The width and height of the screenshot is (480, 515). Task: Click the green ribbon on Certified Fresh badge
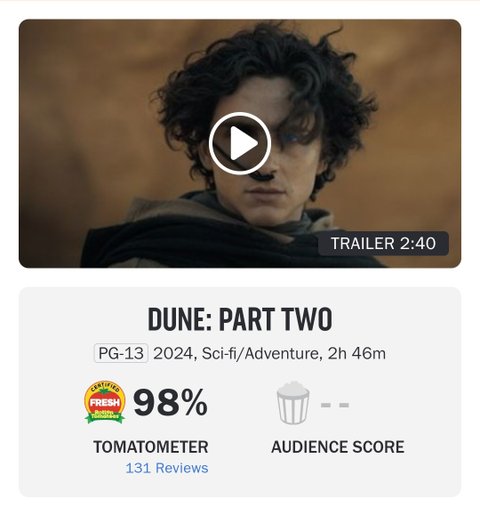(x=105, y=417)
